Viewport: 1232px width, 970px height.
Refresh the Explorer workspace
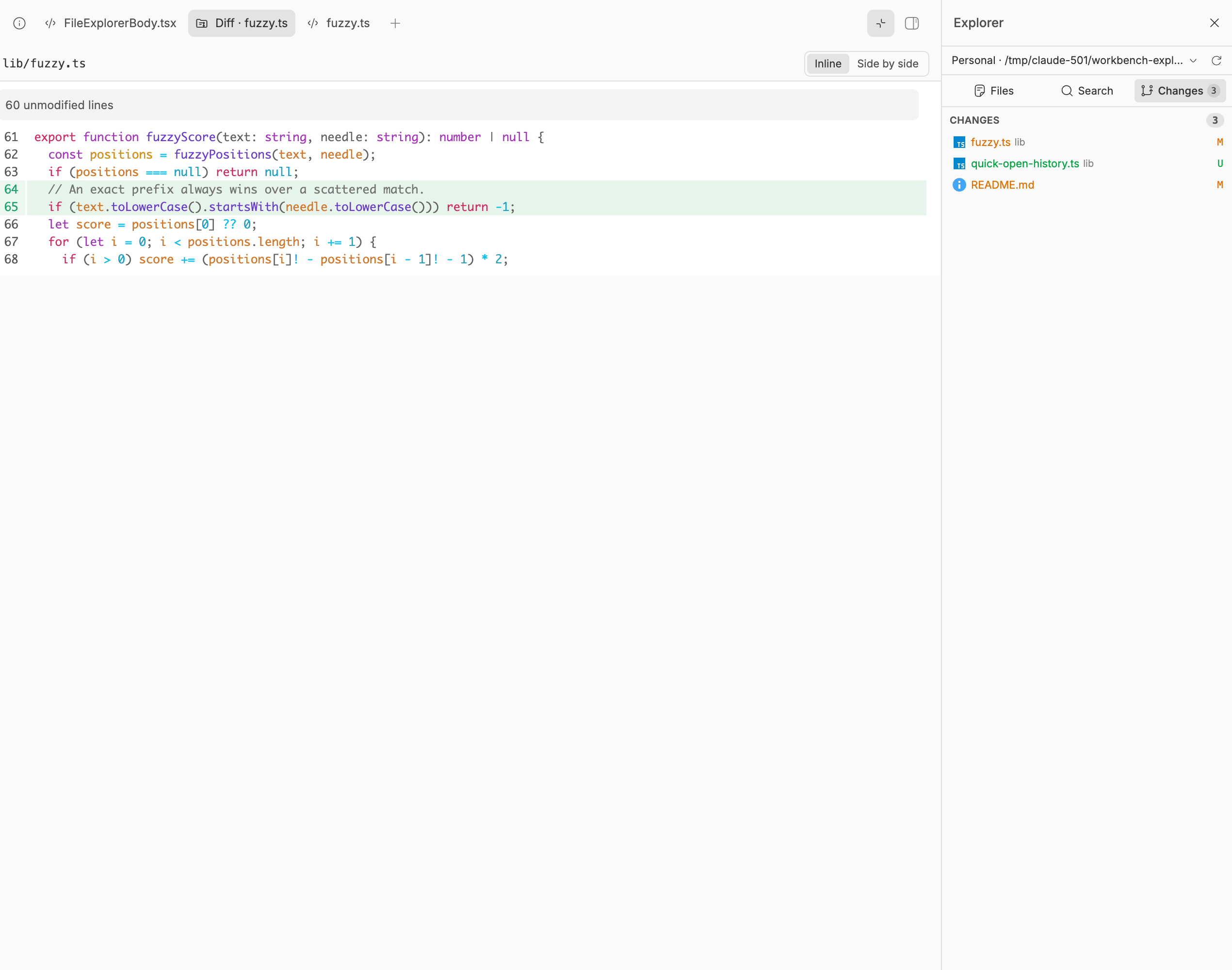point(1216,60)
